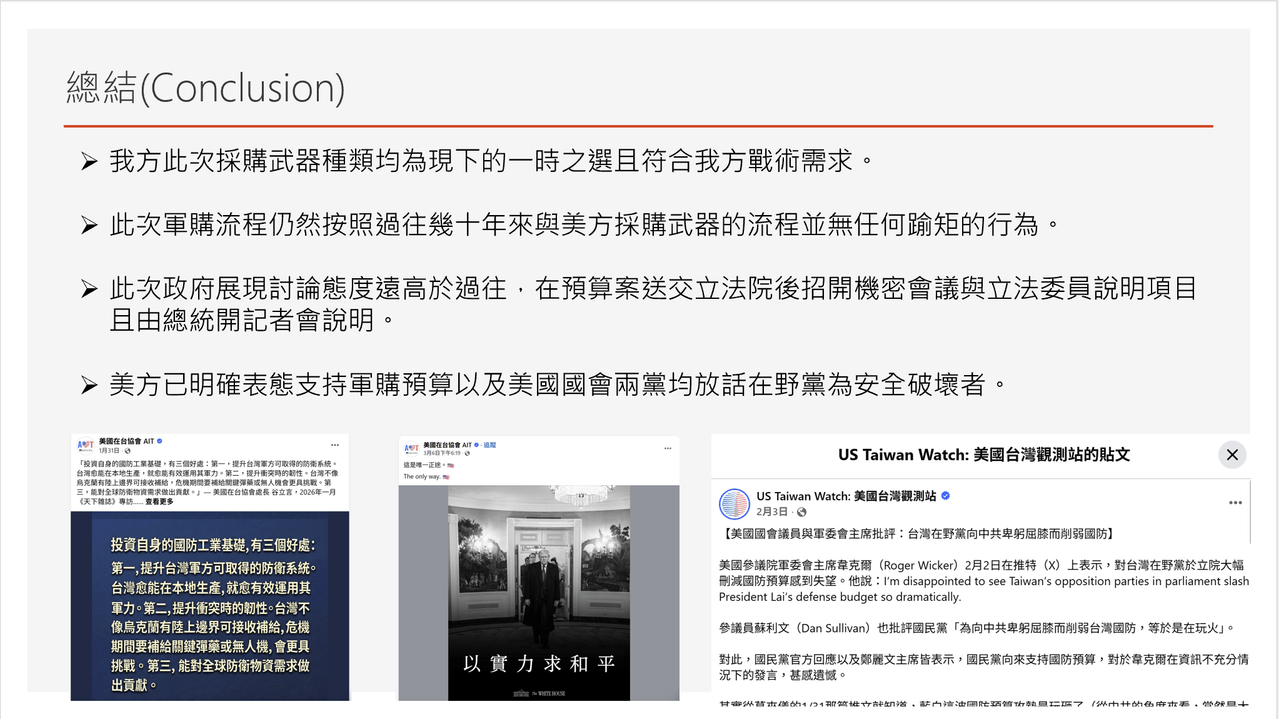
Task: Open 美國在台協會 AIT name in first post
Action: click(x=126, y=441)
